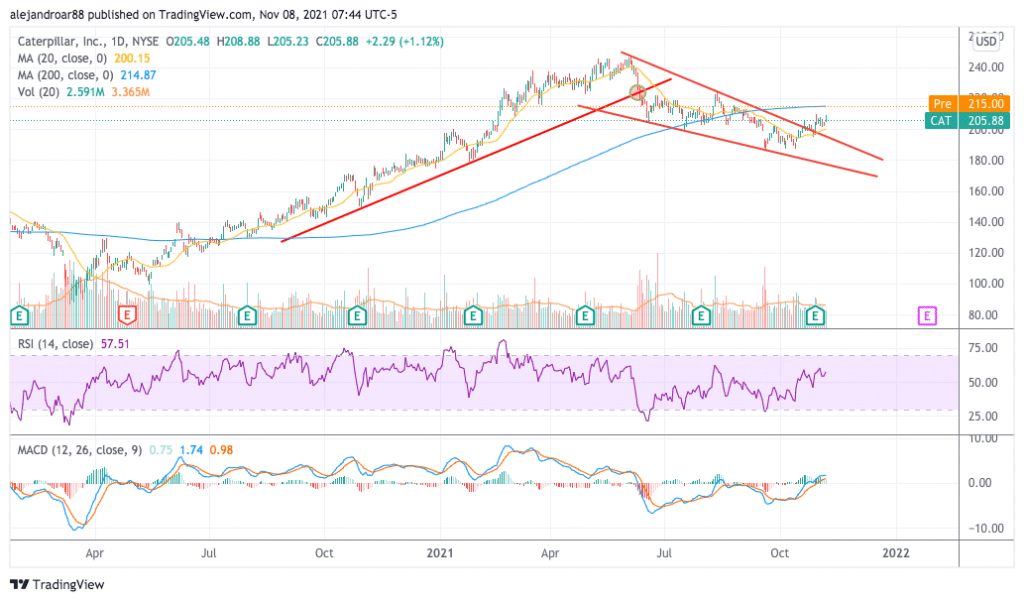
Task: Click the 3.365M volume average value
Action: (x=131, y=92)
